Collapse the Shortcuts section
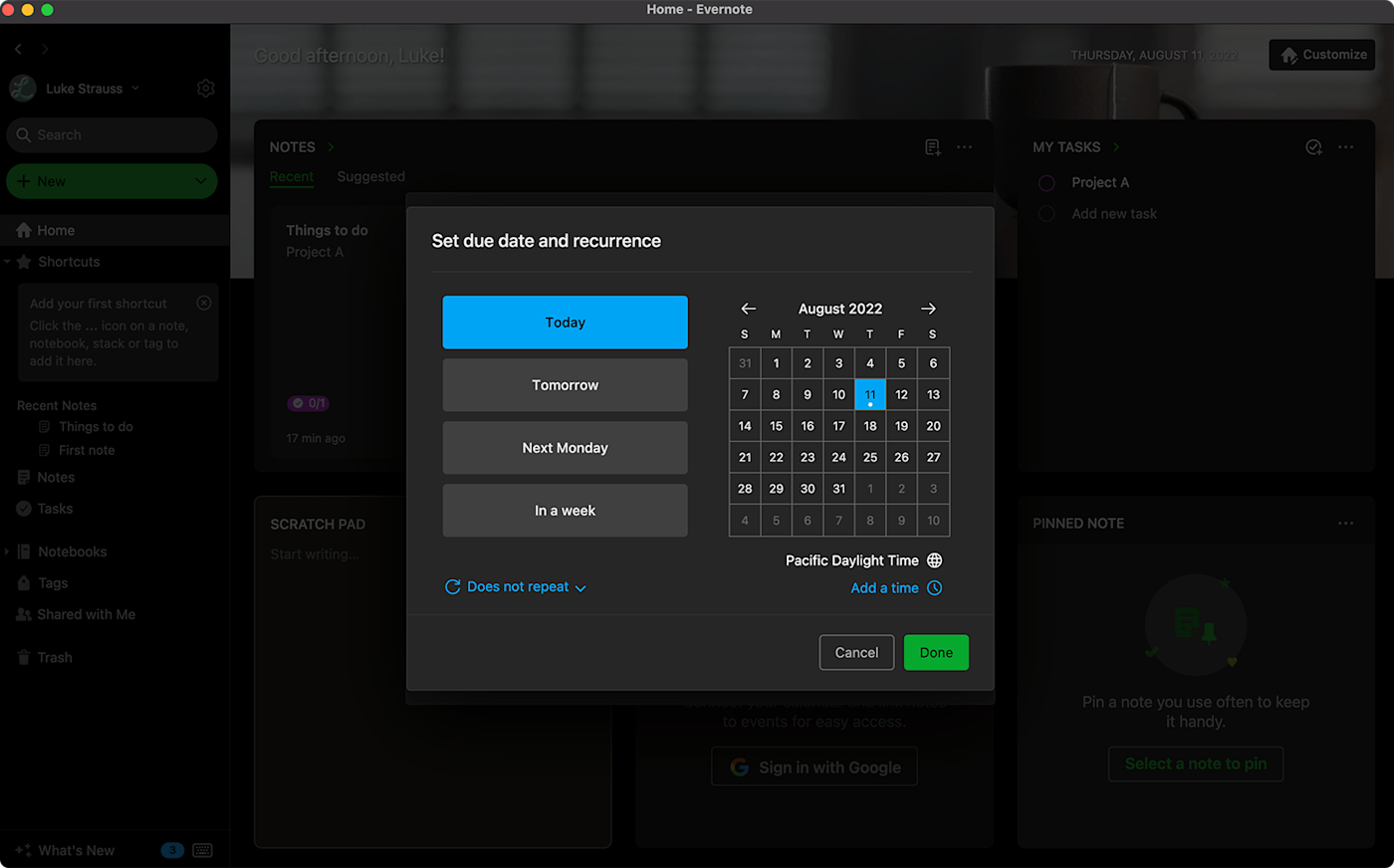 tap(7, 262)
